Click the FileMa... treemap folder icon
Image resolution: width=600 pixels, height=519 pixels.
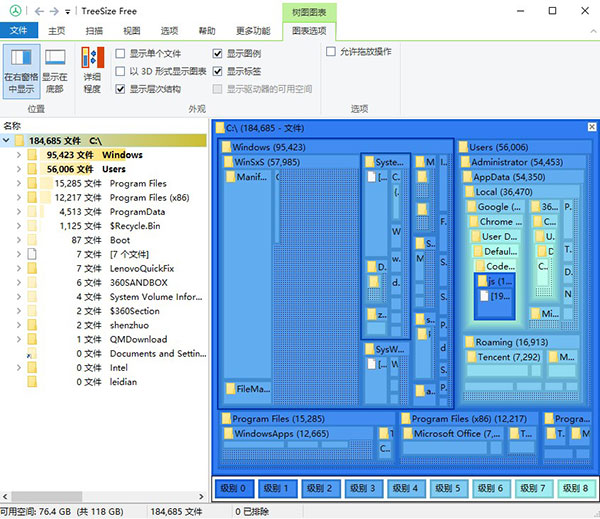click(230, 388)
